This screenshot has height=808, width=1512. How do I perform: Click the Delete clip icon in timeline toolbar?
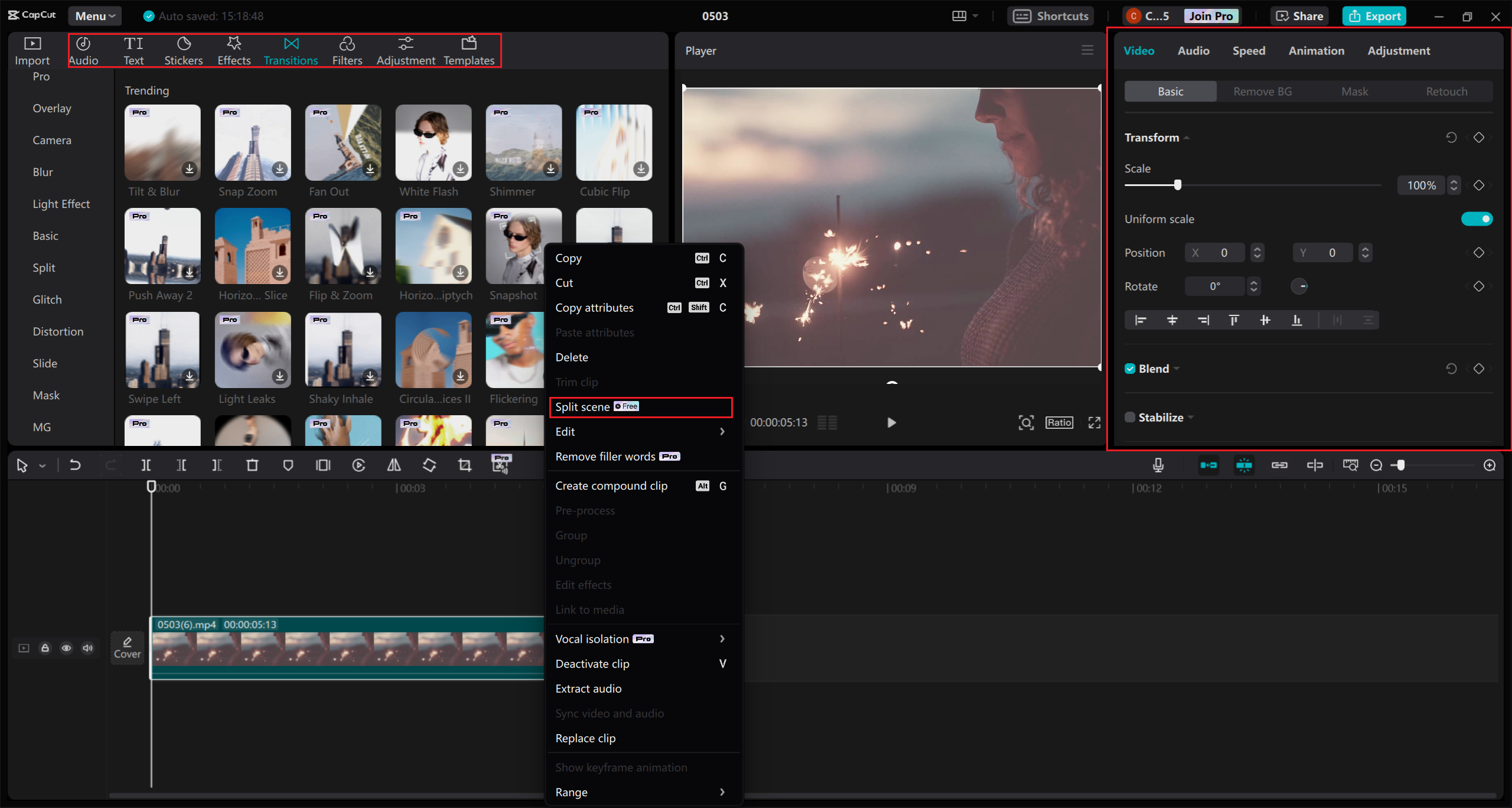252,465
